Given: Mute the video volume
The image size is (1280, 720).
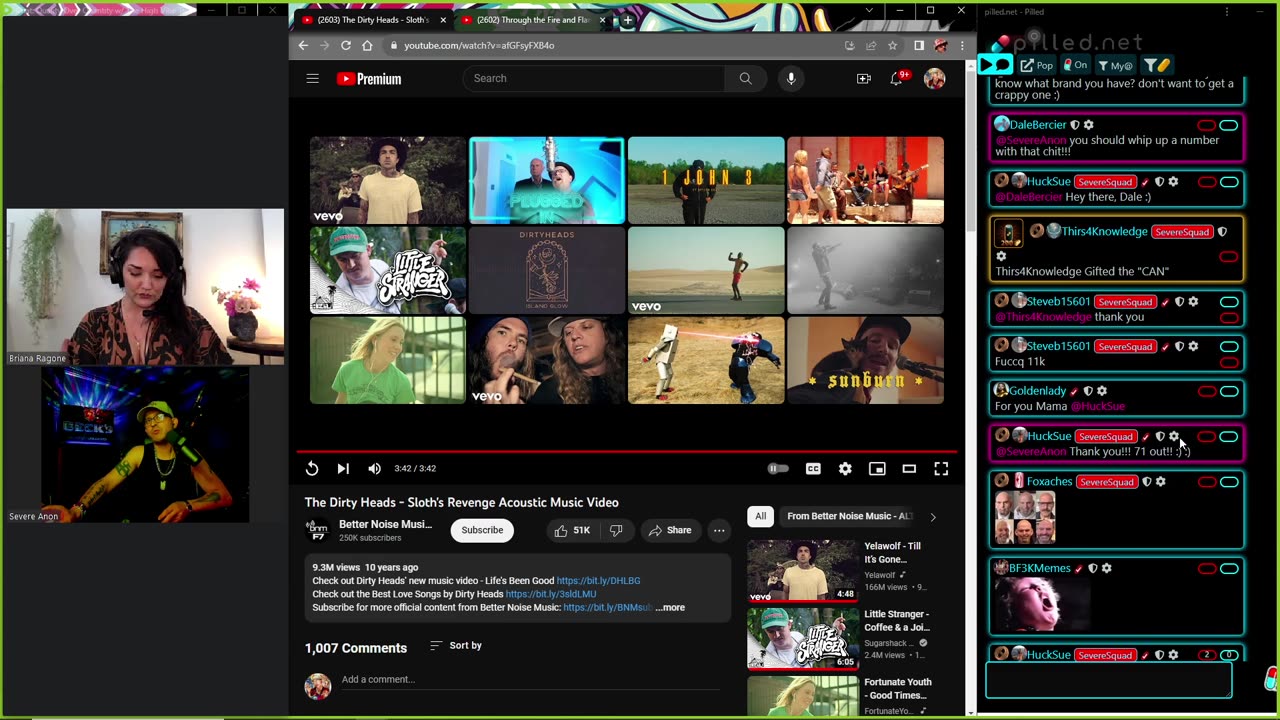Looking at the screenshot, I should [x=374, y=468].
